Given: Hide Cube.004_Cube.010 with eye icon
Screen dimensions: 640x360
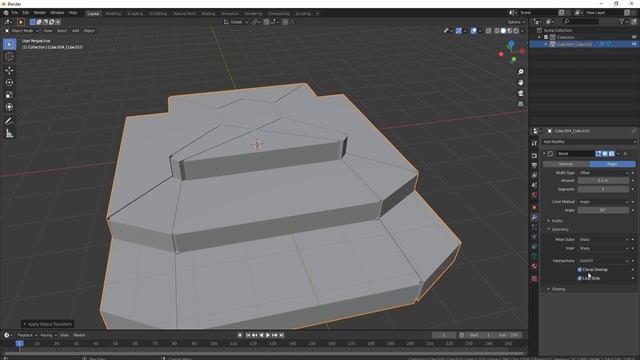Looking at the screenshot, I should point(634,44).
